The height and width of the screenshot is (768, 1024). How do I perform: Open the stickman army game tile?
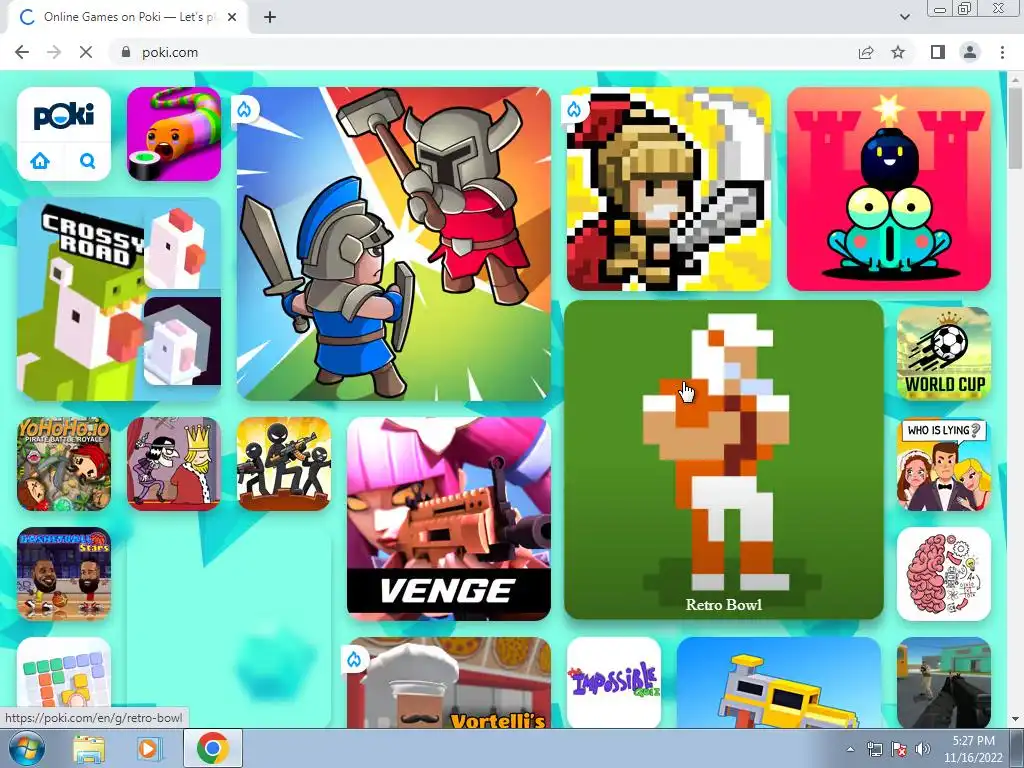click(x=284, y=464)
